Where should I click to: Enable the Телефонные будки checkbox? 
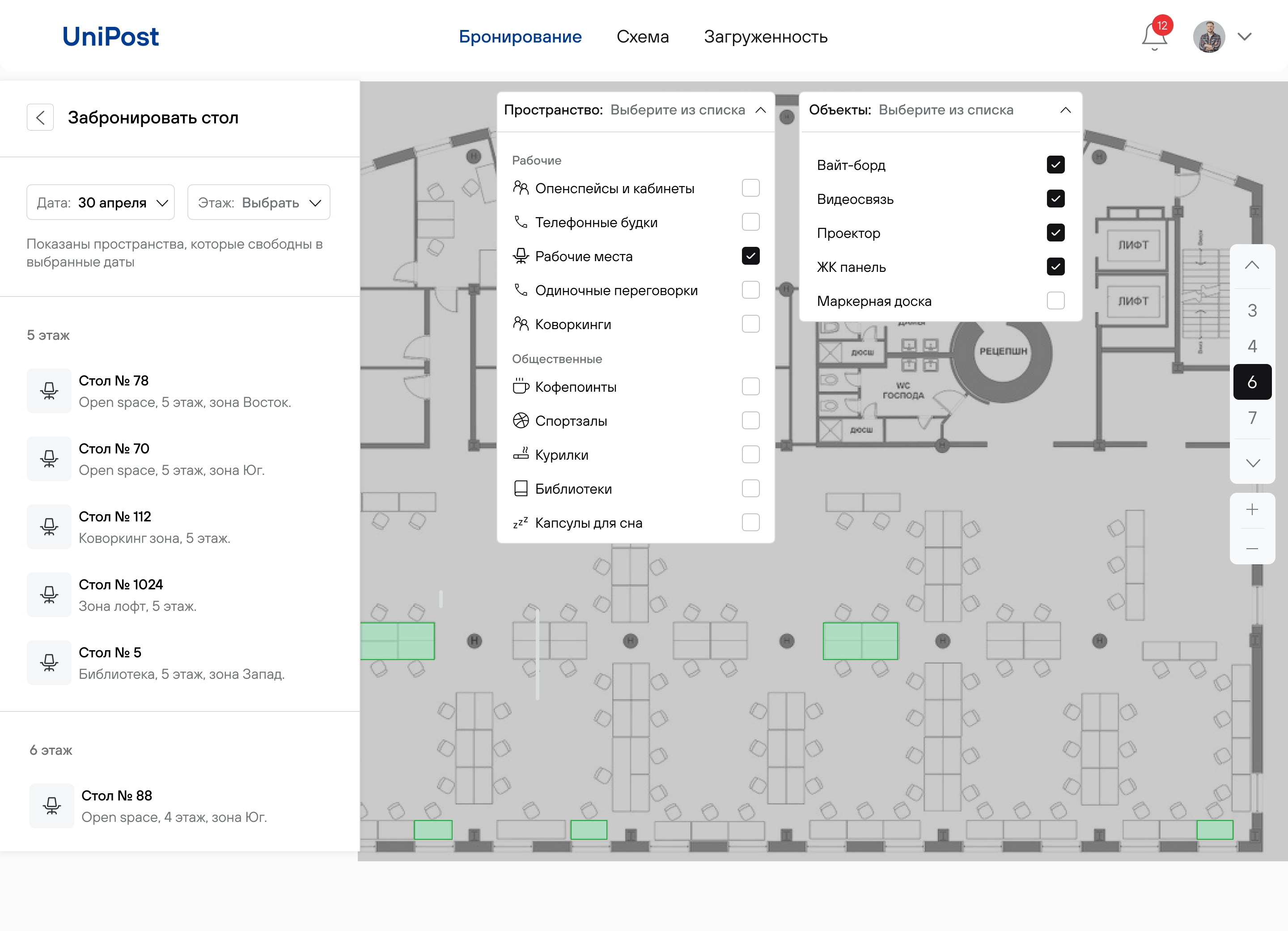750,223
